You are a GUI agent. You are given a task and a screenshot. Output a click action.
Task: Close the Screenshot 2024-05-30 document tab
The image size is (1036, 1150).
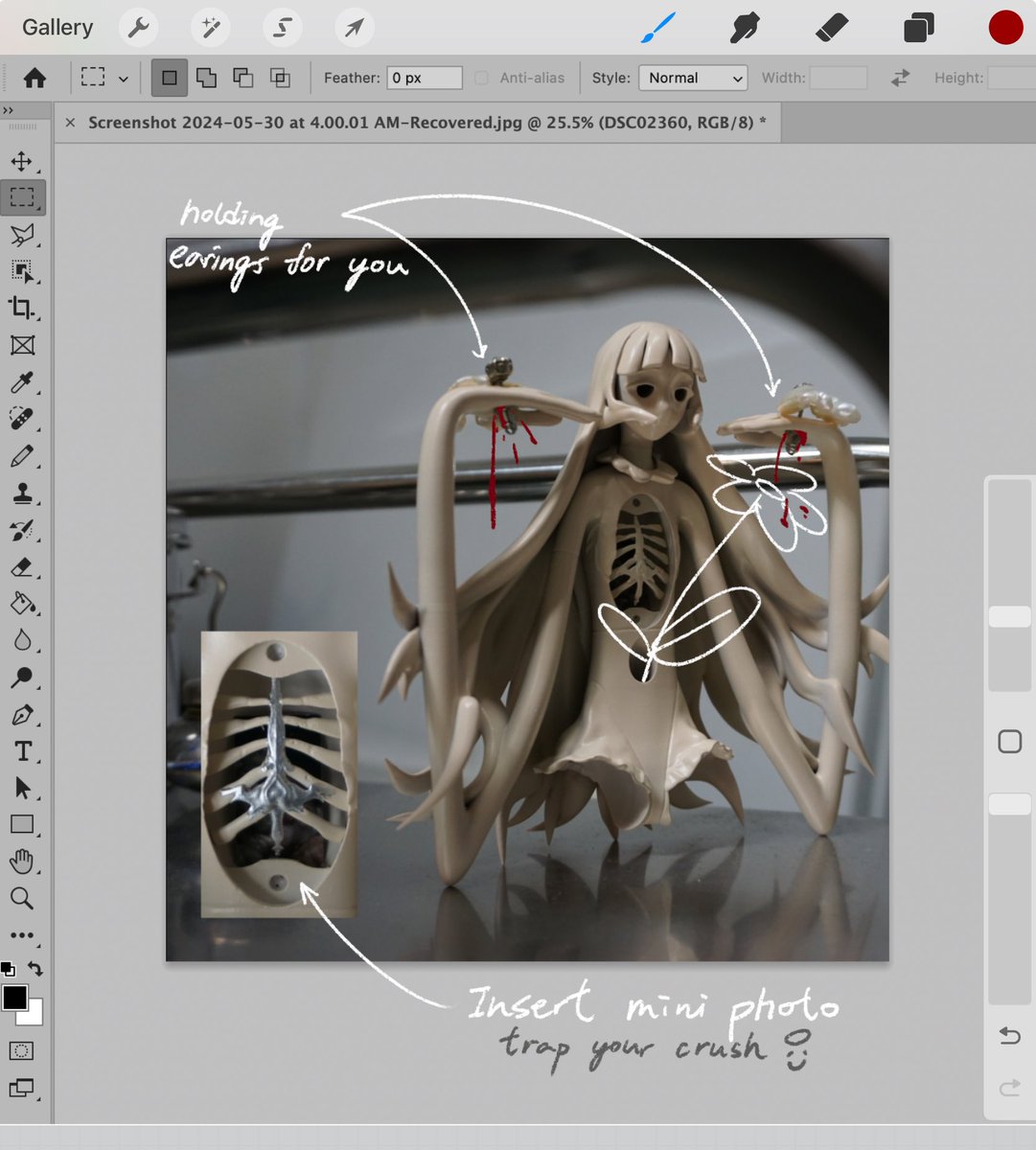70,123
